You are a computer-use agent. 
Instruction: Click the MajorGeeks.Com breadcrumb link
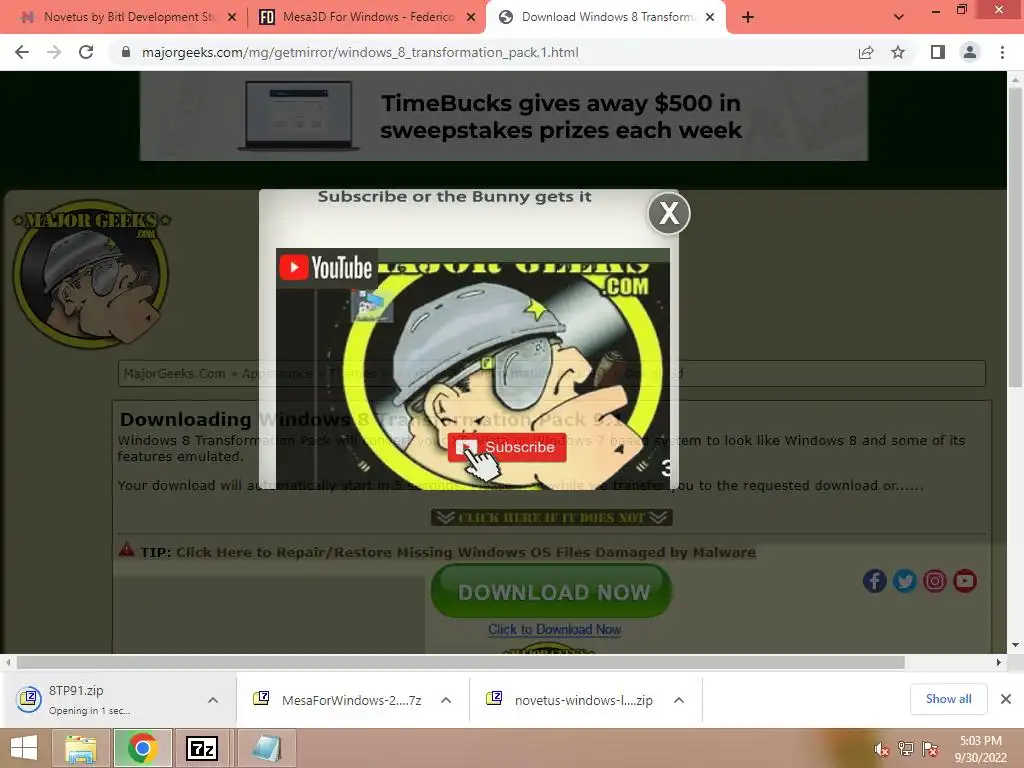174,374
